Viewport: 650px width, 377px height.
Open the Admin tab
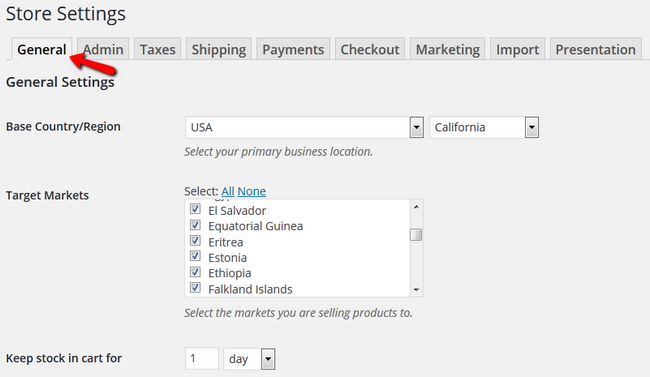point(103,49)
